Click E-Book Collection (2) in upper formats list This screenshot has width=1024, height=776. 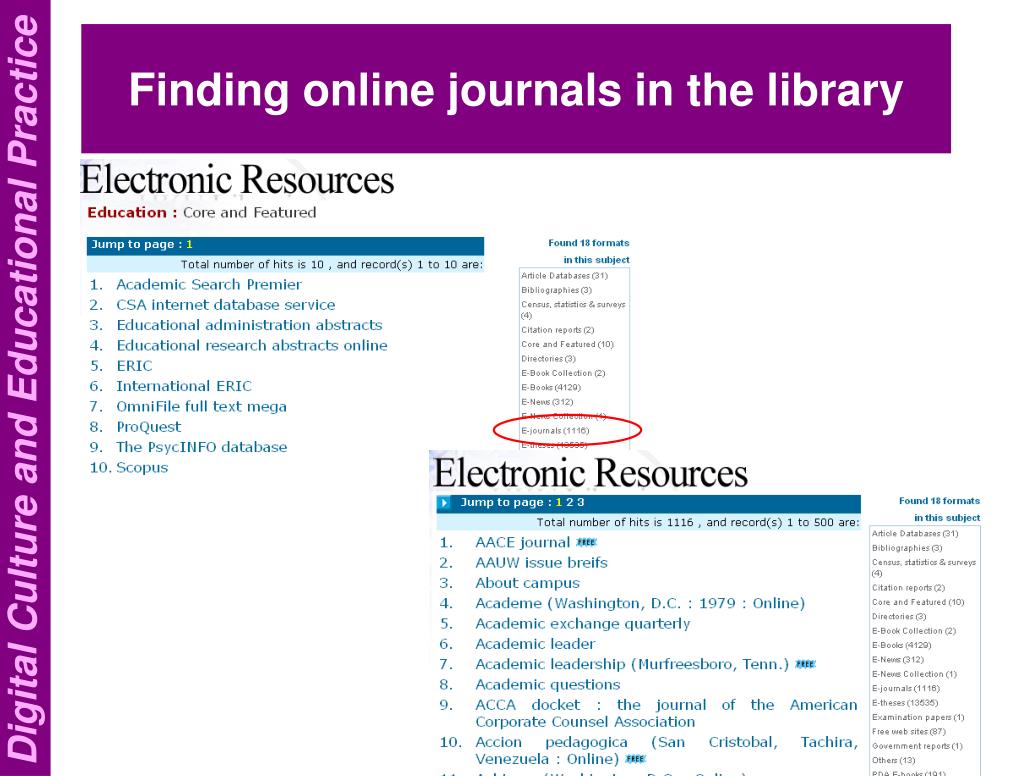pos(563,373)
